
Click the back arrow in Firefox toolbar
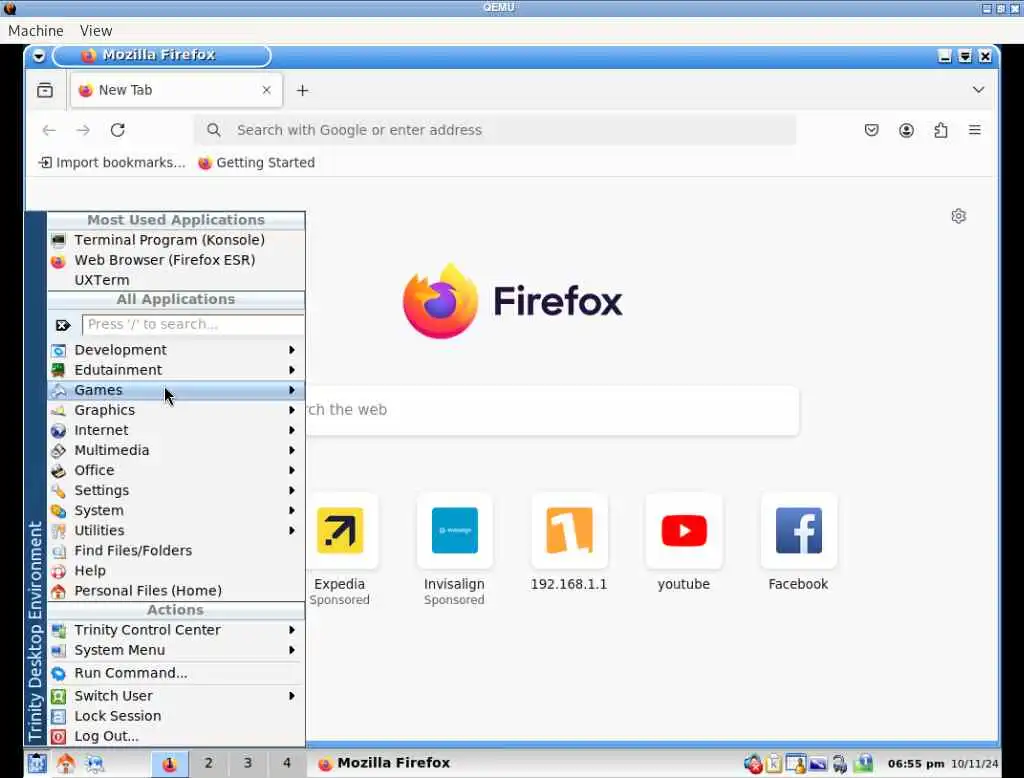tap(49, 130)
